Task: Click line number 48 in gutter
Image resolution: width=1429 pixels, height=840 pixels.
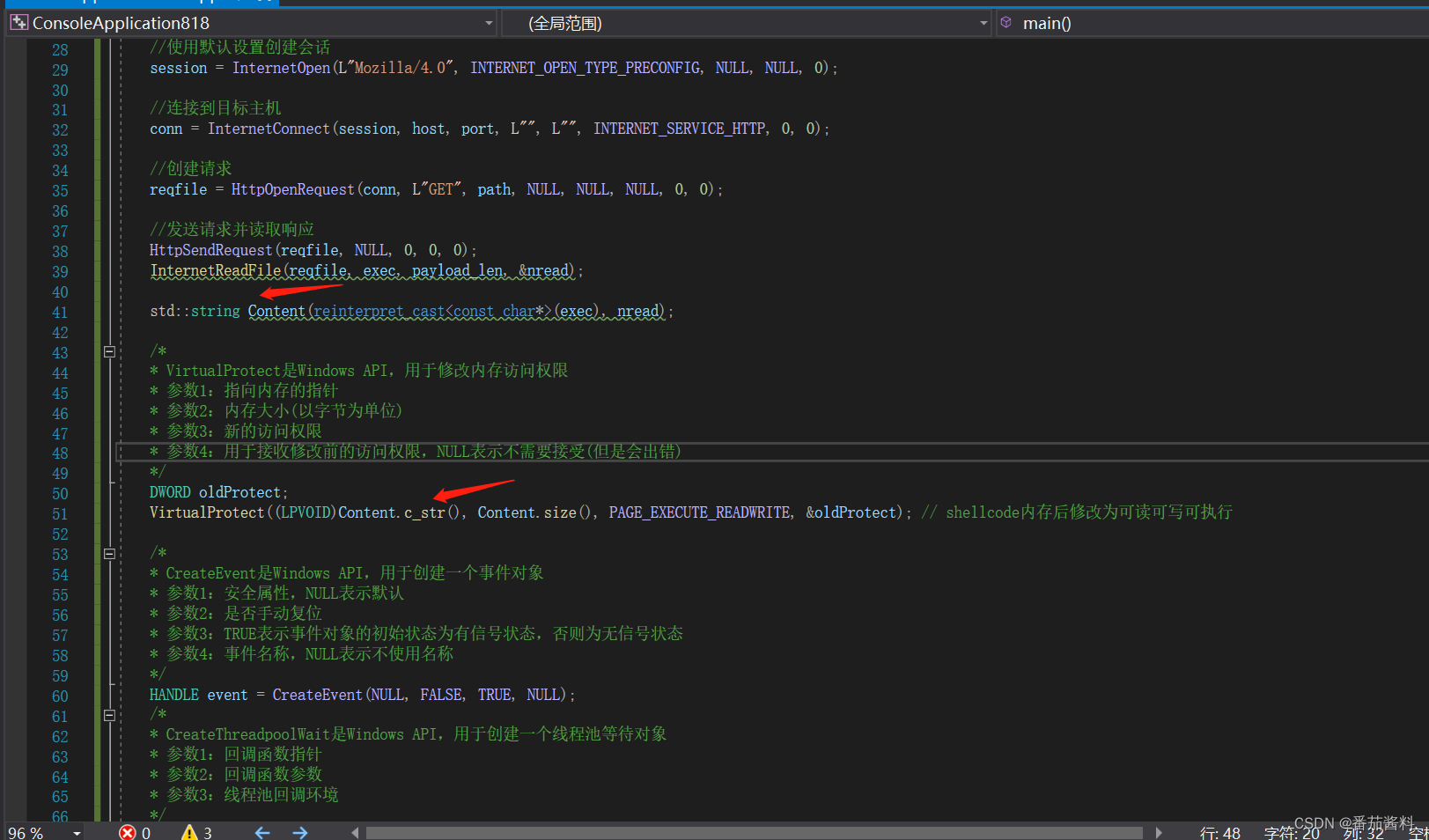Action: point(60,453)
